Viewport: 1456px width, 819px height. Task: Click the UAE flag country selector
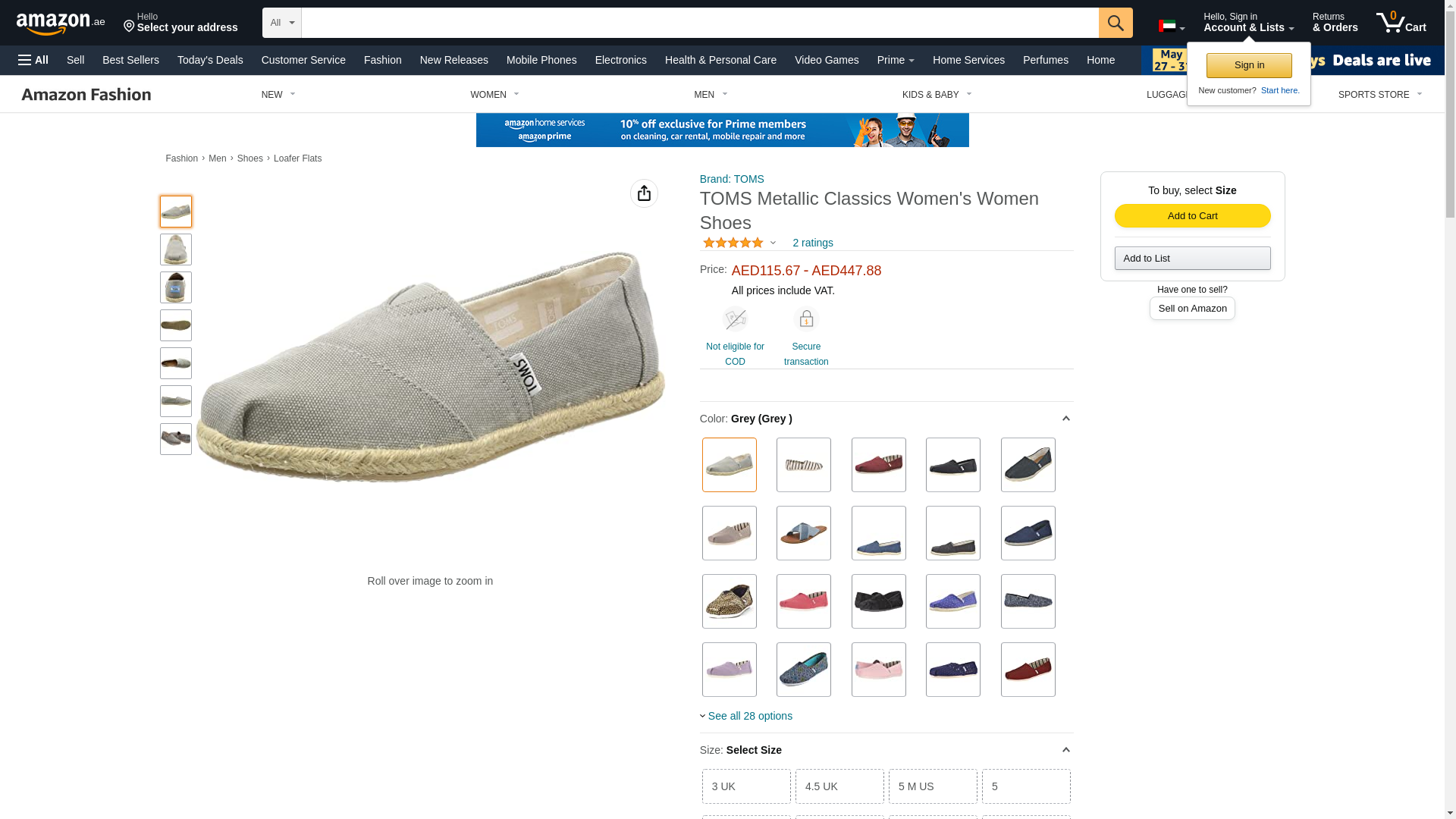(x=1171, y=27)
